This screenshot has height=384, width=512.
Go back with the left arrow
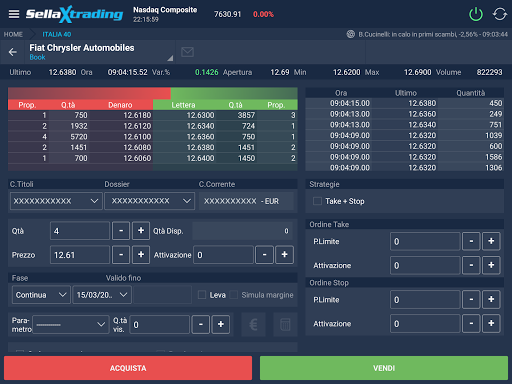[13, 52]
